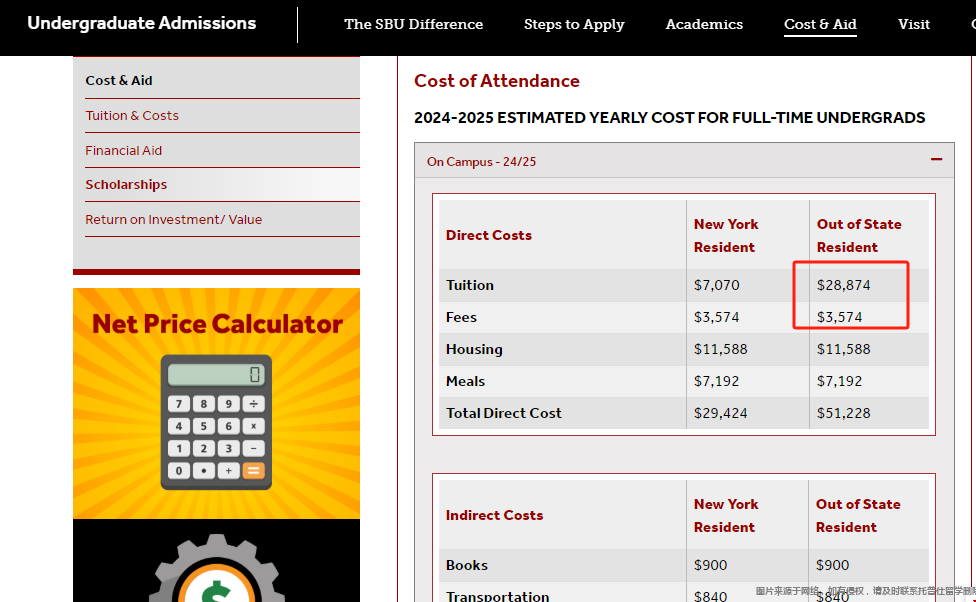
Task: Click the Meals row label
Action: click(x=466, y=381)
